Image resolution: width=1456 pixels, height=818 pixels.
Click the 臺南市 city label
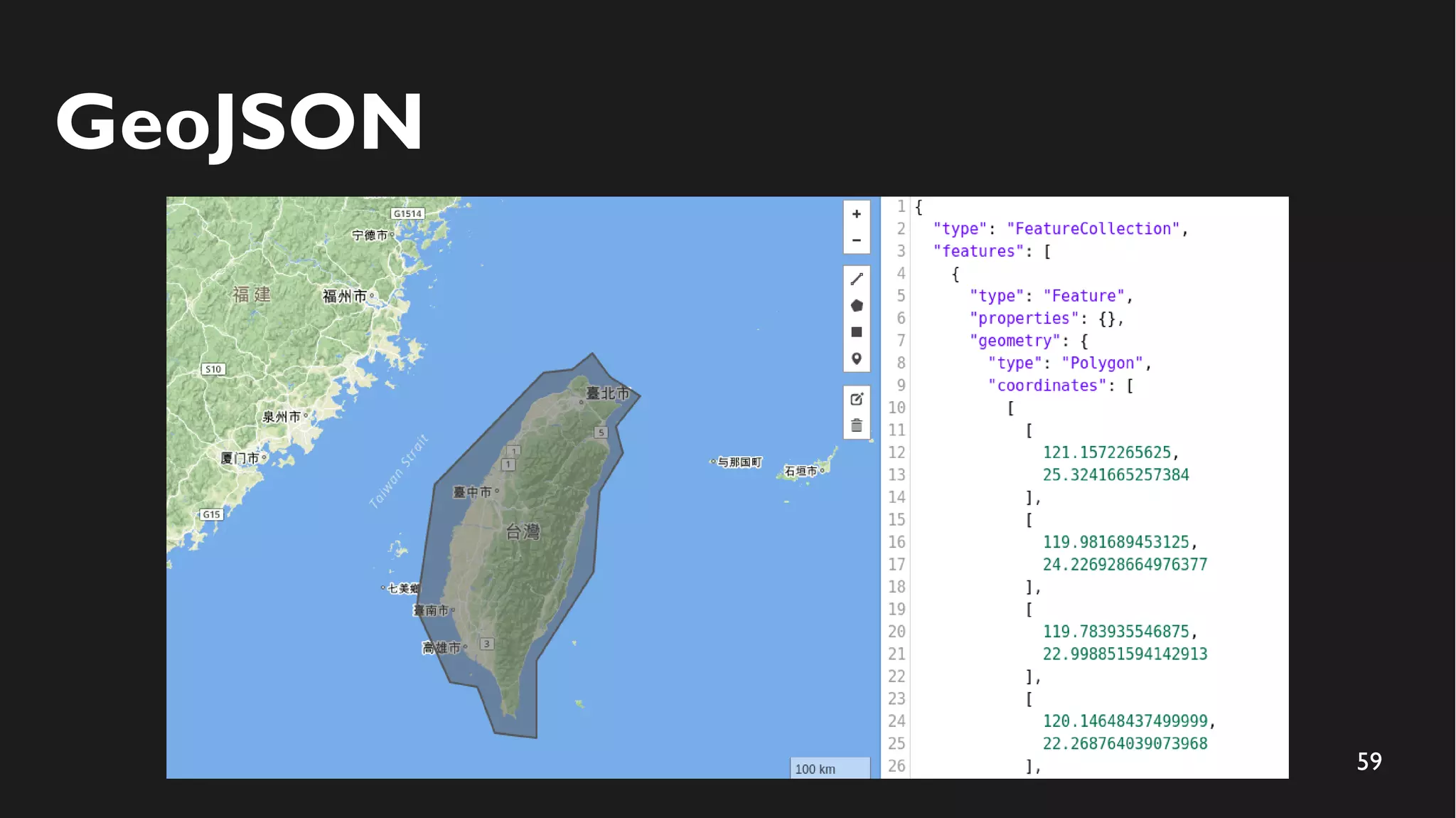(x=432, y=610)
